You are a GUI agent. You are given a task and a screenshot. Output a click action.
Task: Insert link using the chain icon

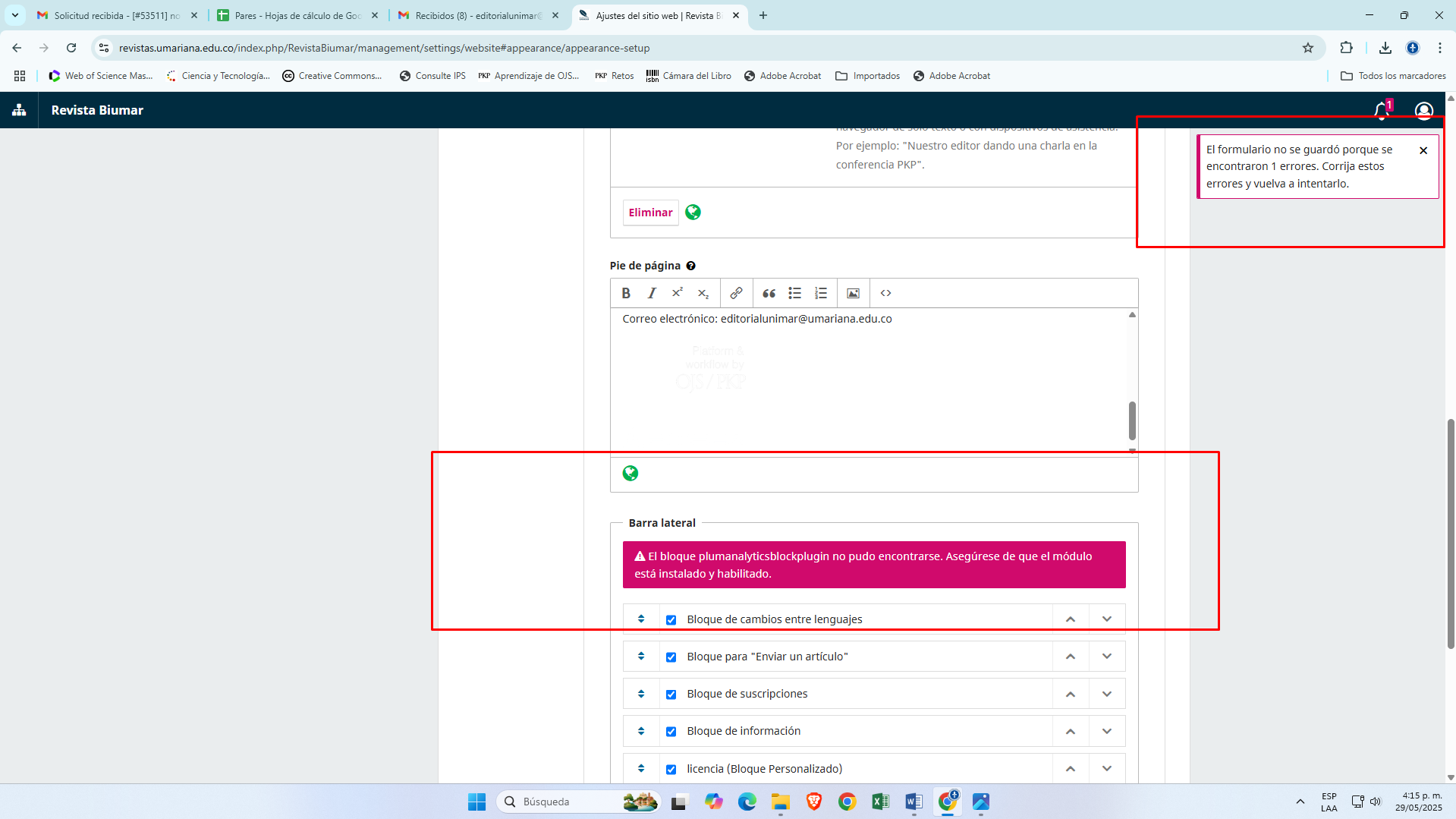click(x=736, y=293)
